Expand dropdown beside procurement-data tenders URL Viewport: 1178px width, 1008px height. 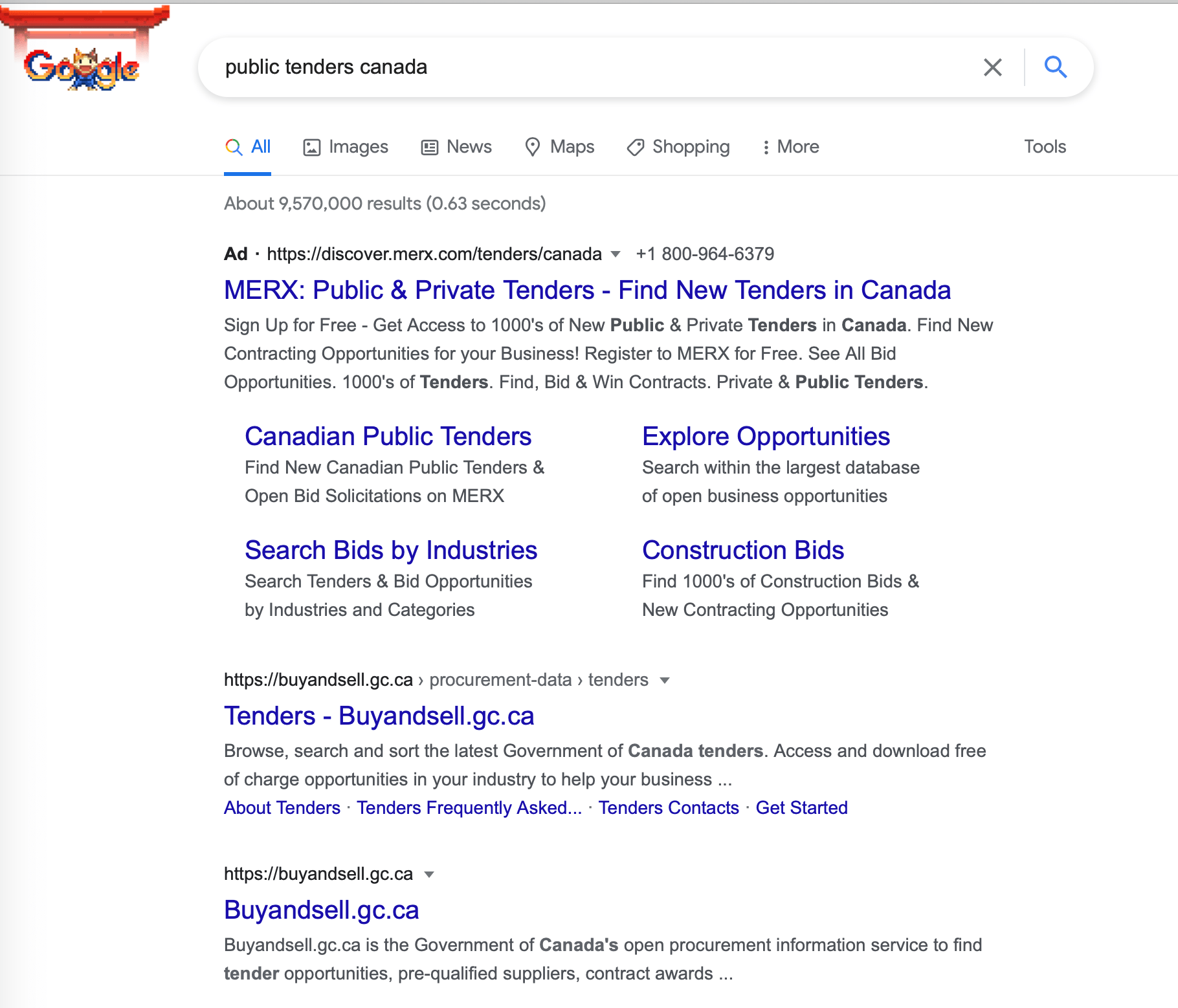point(664,680)
